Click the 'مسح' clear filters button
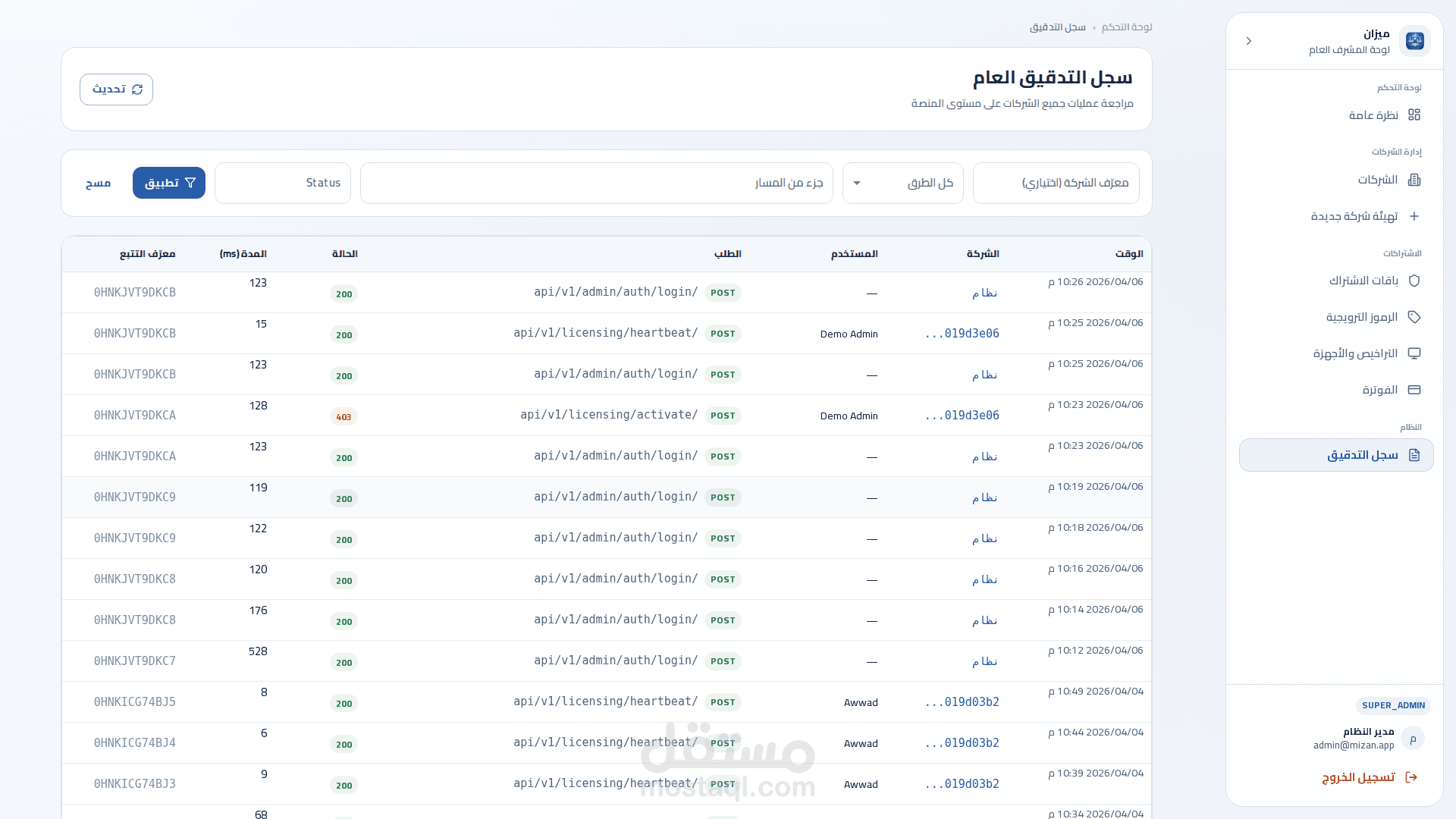The height and width of the screenshot is (819, 1456). 98,183
